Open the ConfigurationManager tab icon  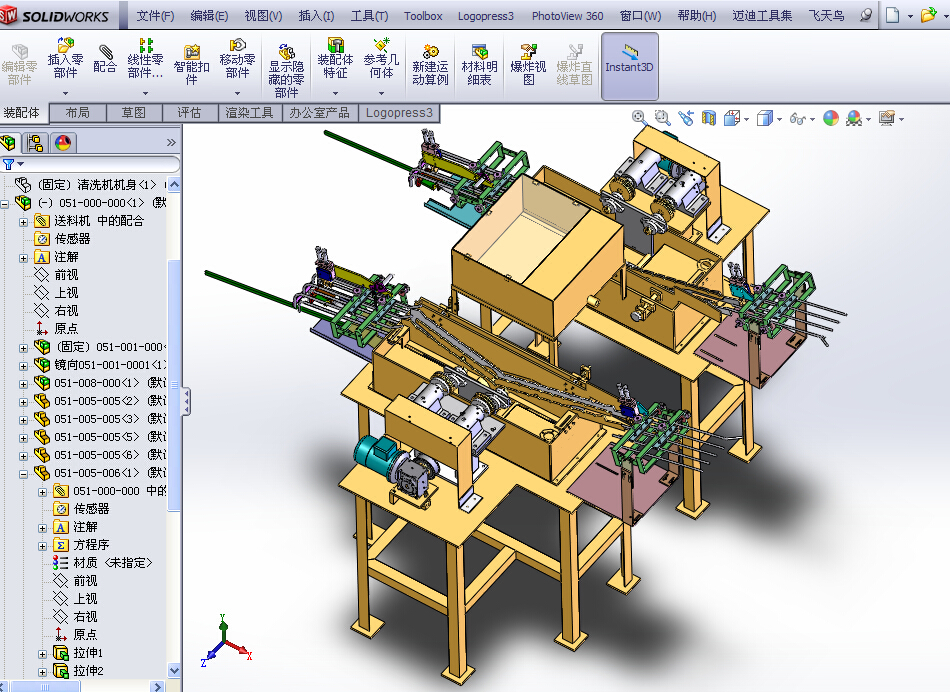(x=35, y=143)
